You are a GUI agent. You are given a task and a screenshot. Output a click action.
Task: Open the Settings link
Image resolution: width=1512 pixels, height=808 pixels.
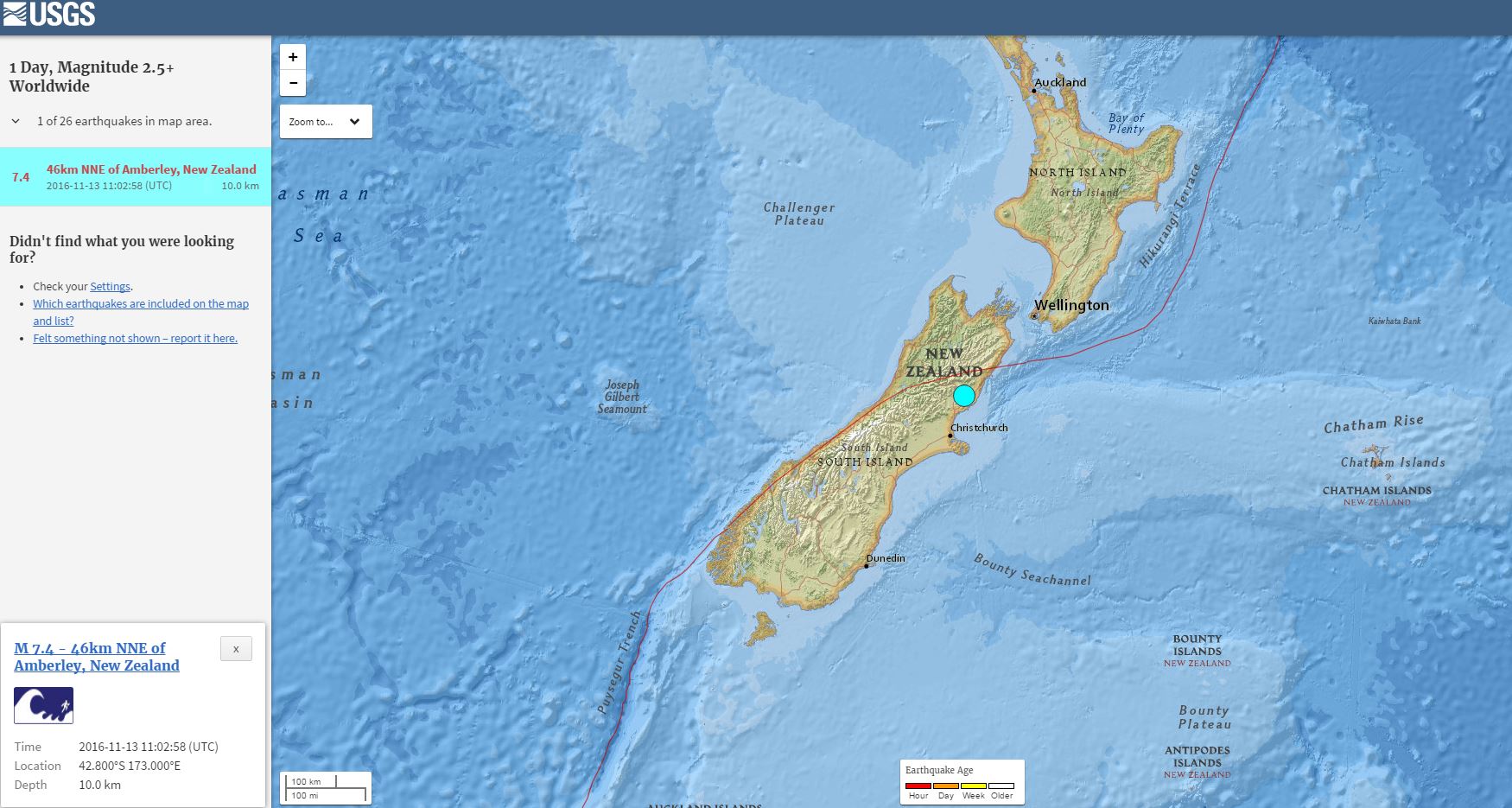point(110,287)
